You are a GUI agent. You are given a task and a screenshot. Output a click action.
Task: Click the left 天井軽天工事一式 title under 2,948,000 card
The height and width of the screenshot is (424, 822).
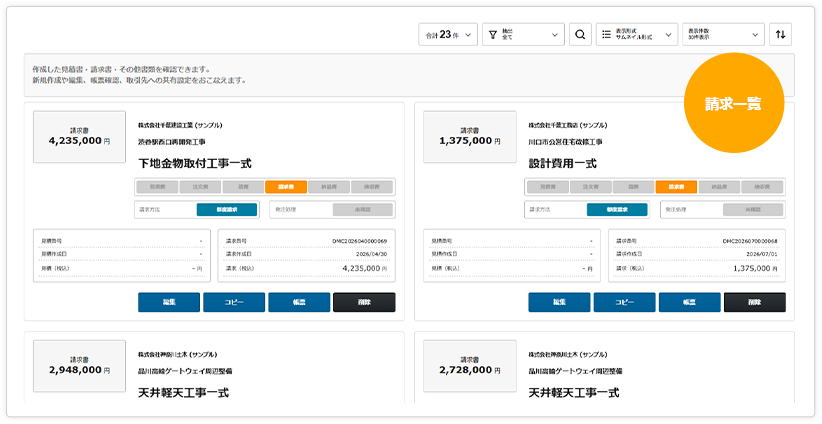coord(183,393)
